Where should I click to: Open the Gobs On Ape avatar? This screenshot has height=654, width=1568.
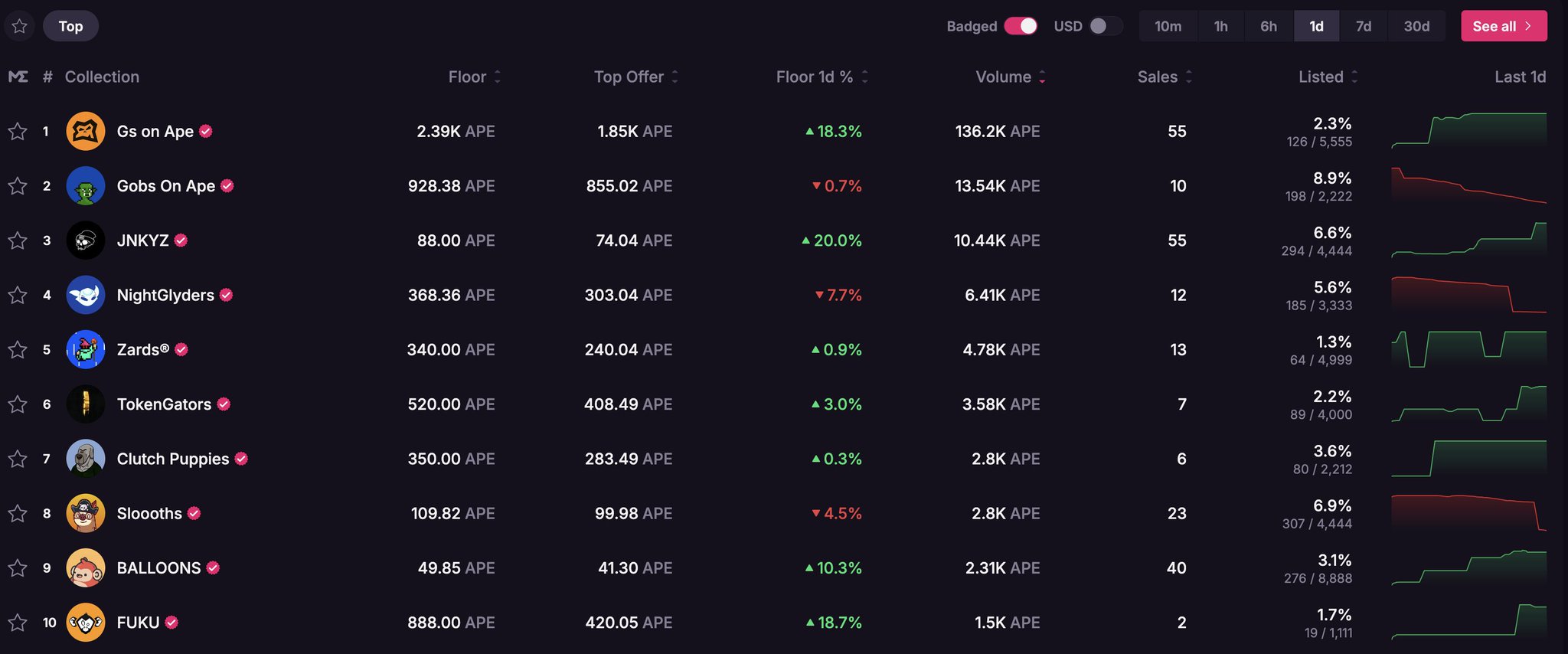coord(86,186)
